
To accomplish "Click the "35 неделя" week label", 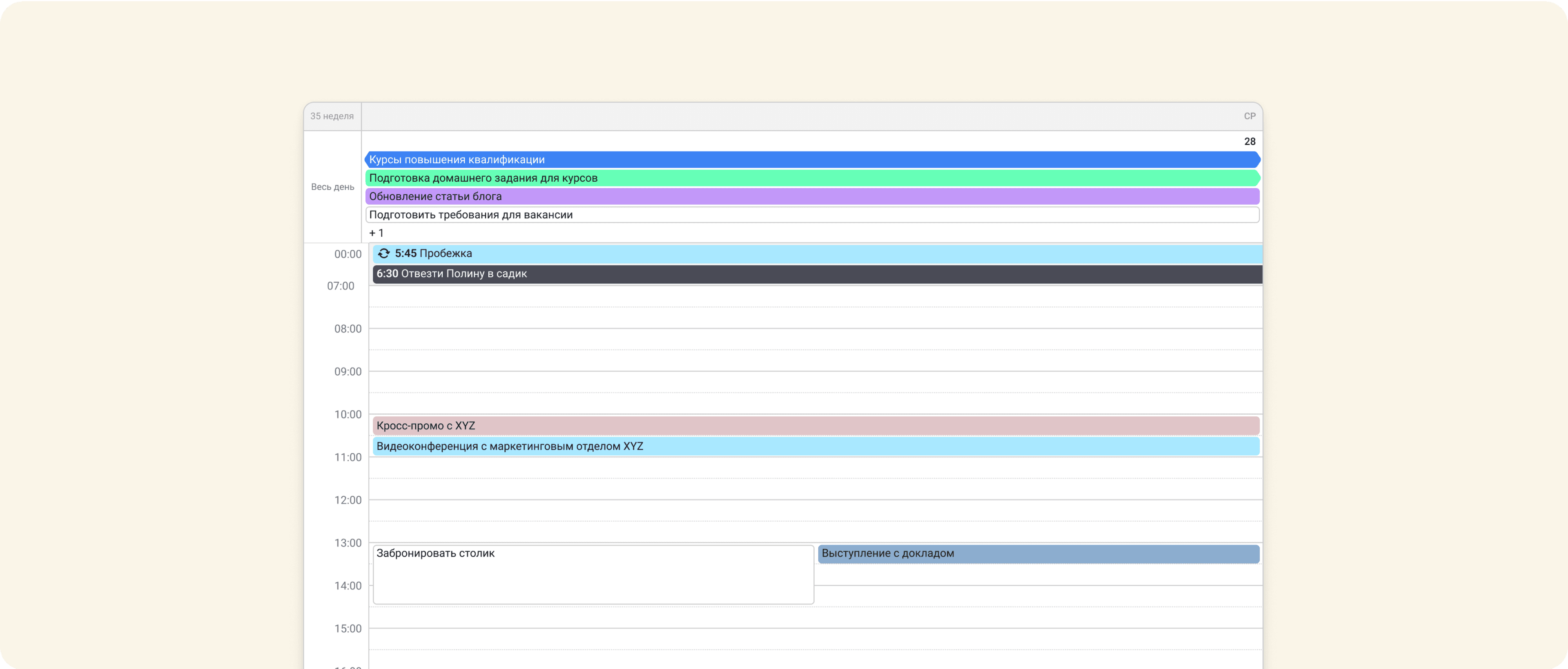I will (x=332, y=116).
